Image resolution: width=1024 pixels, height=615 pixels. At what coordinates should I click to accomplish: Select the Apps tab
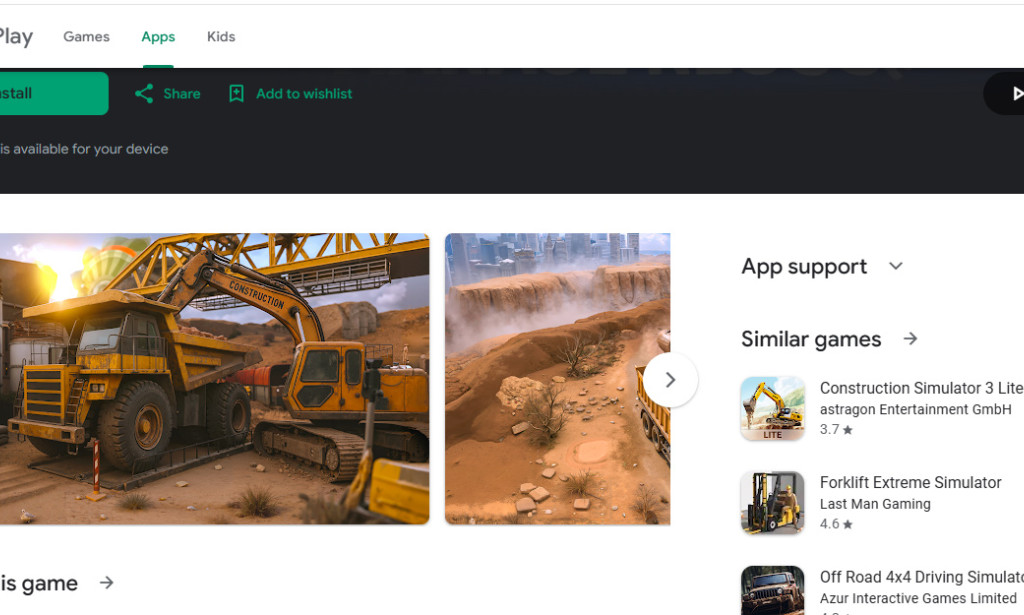pos(158,37)
